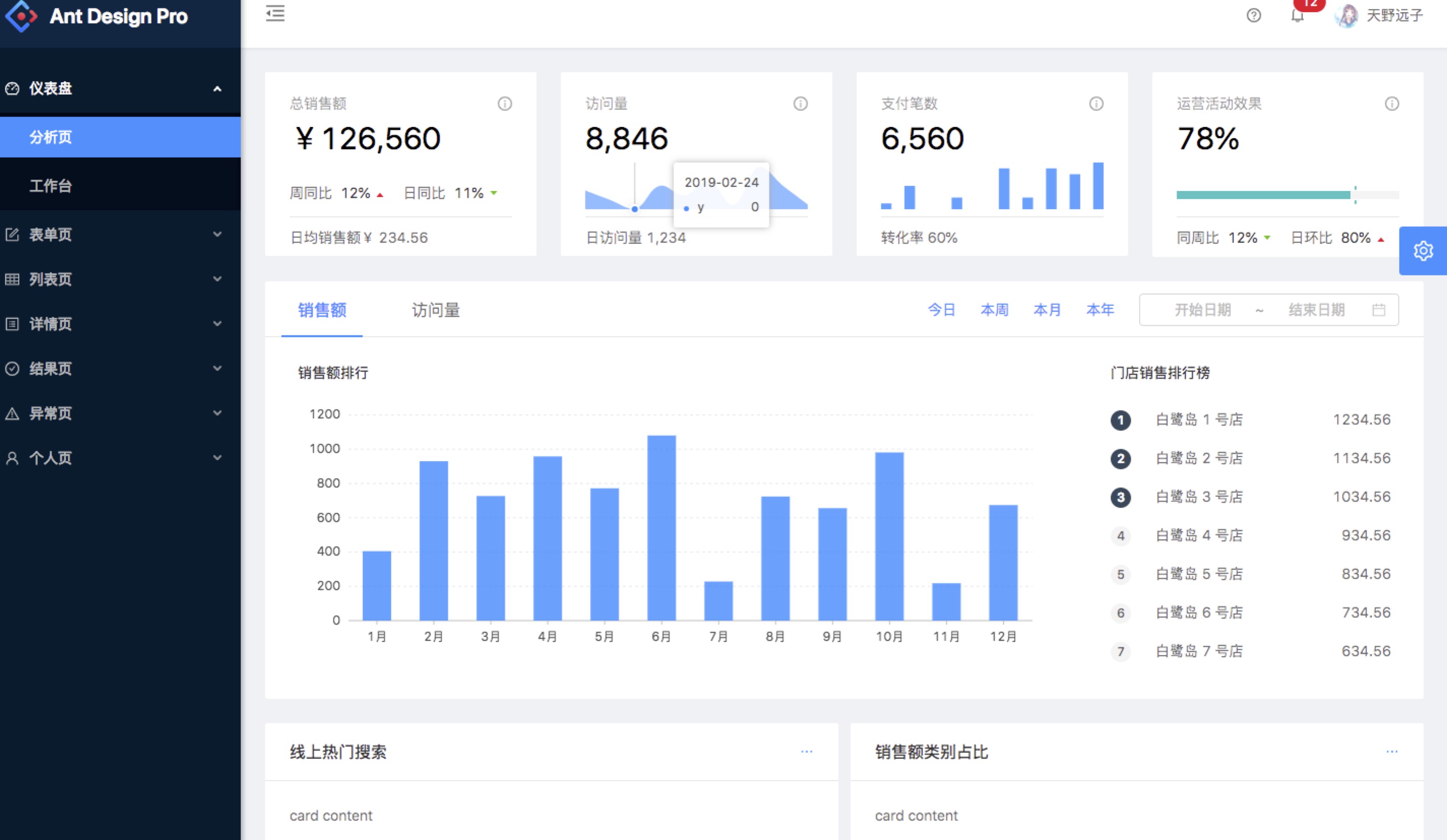Open the notification bell icon
This screenshot has height=840, width=1447.
[1297, 16]
